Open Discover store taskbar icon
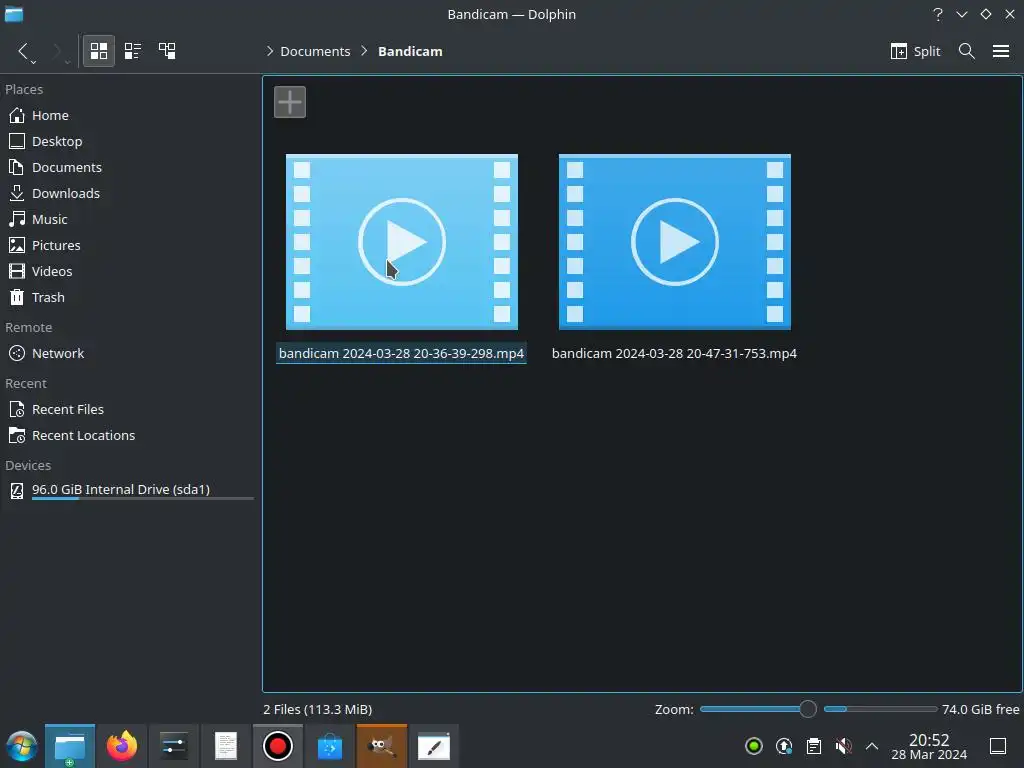The height and width of the screenshot is (768, 1024). (x=330, y=746)
